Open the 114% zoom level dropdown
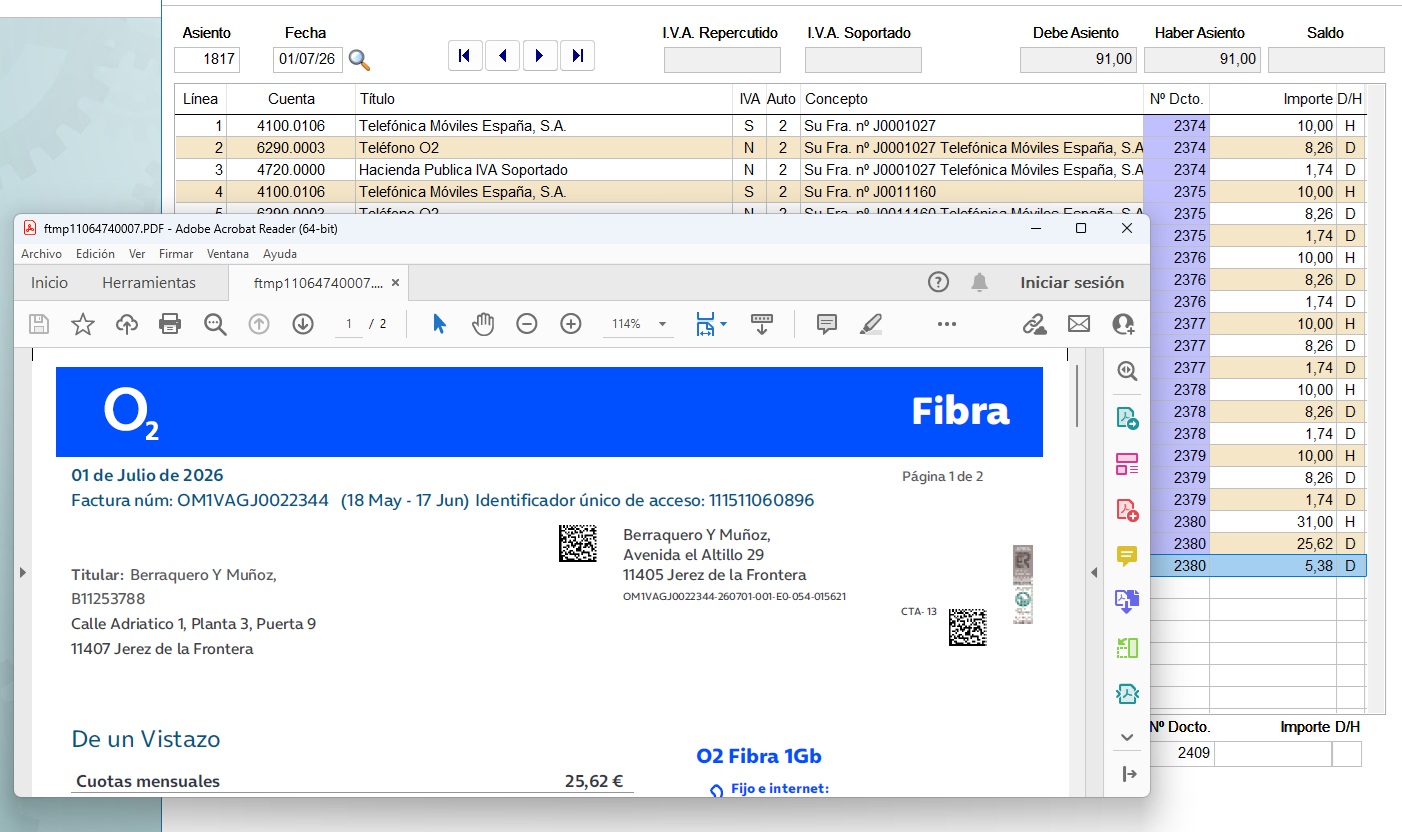This screenshot has height=832, width=1402. tap(662, 325)
